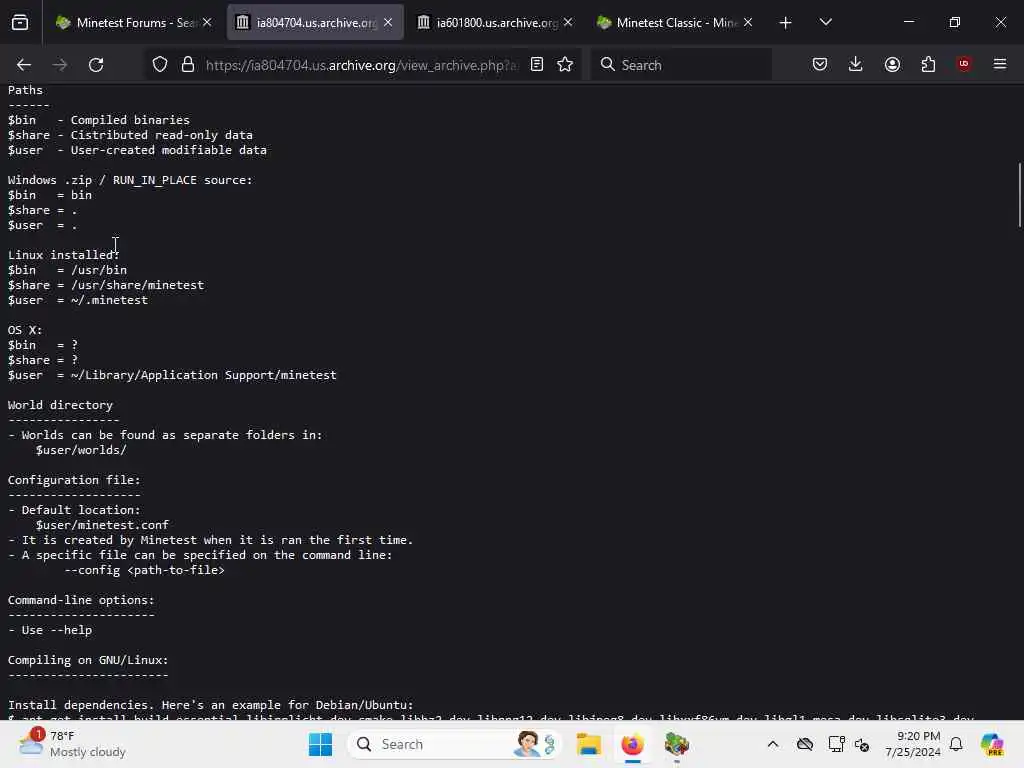Click the 'Compiling on GNU/Linux:' heading

(x=88, y=660)
